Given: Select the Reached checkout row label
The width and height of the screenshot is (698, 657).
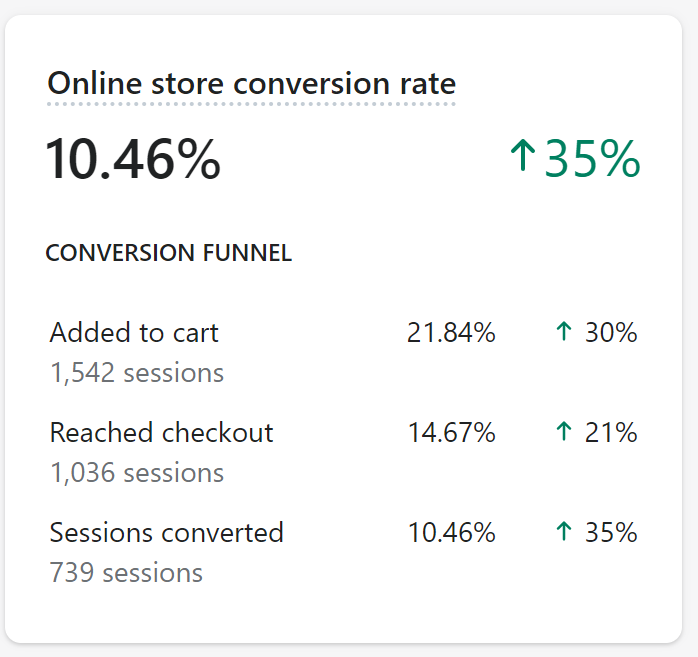Looking at the screenshot, I should [x=162, y=432].
